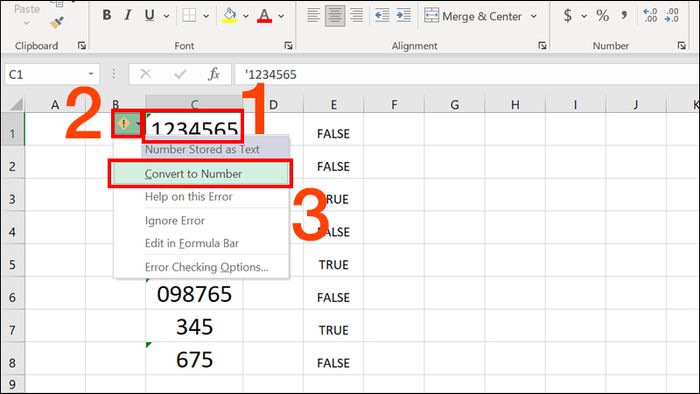Open Merge & Center dropdown arrow
This screenshot has width=700, height=394.
pos(534,16)
